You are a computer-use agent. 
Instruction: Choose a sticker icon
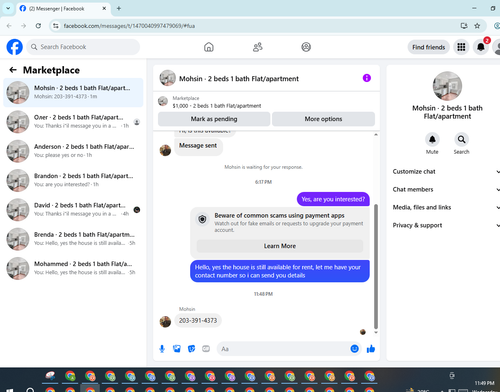191,349
